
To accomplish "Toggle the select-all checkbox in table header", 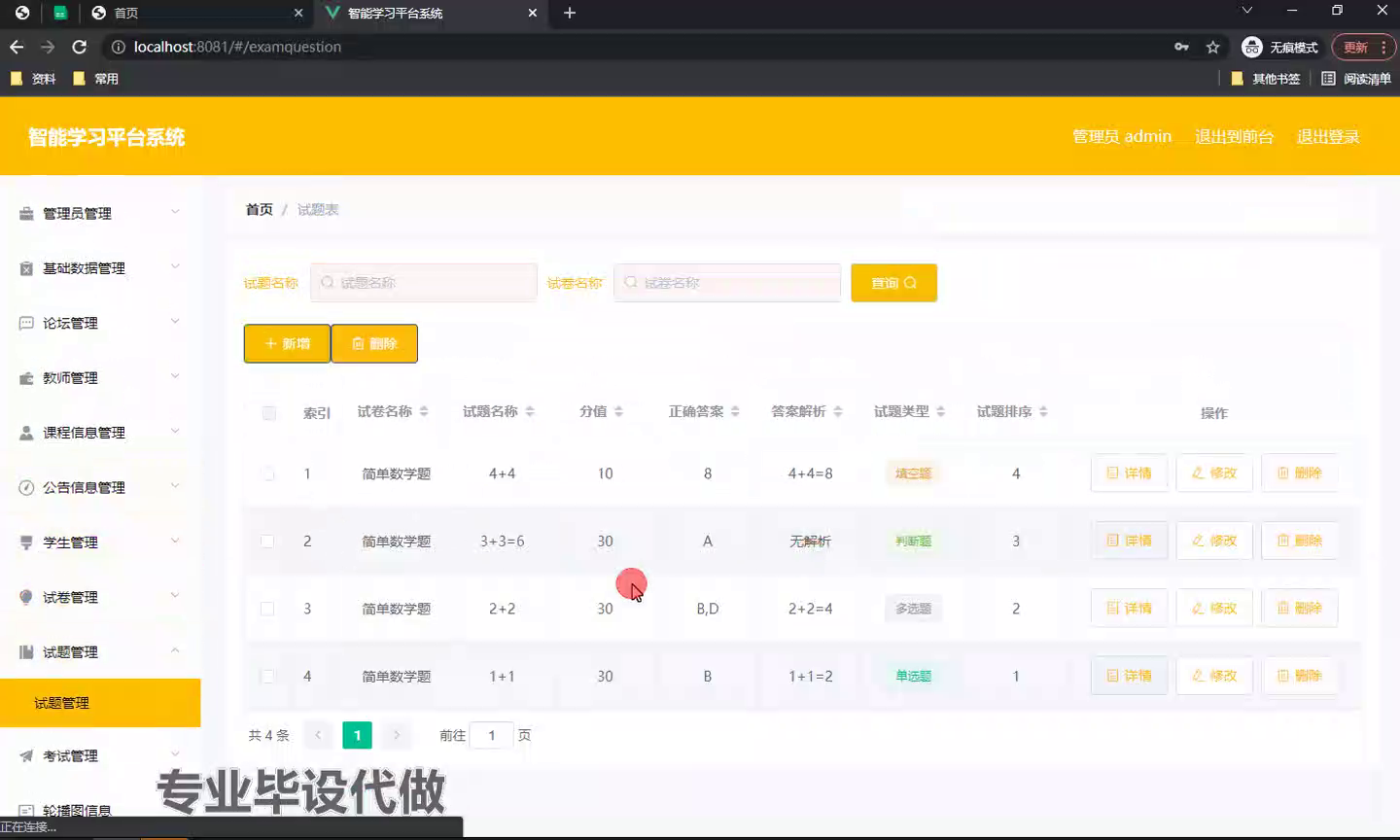I will pyautogui.click(x=269, y=413).
